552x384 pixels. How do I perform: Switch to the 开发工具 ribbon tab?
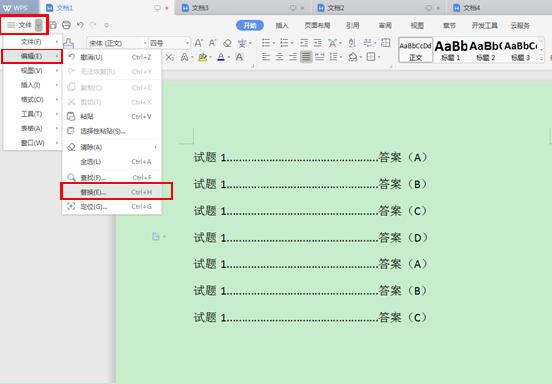(x=485, y=25)
